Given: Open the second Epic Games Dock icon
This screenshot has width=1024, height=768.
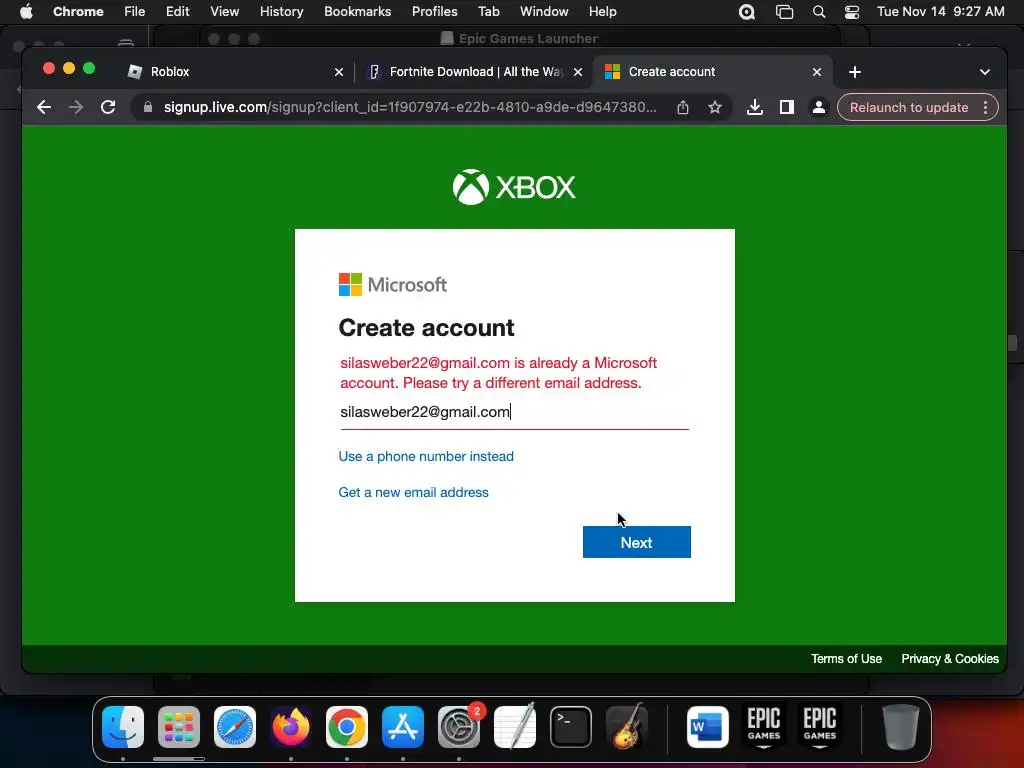Looking at the screenshot, I should tap(820, 727).
